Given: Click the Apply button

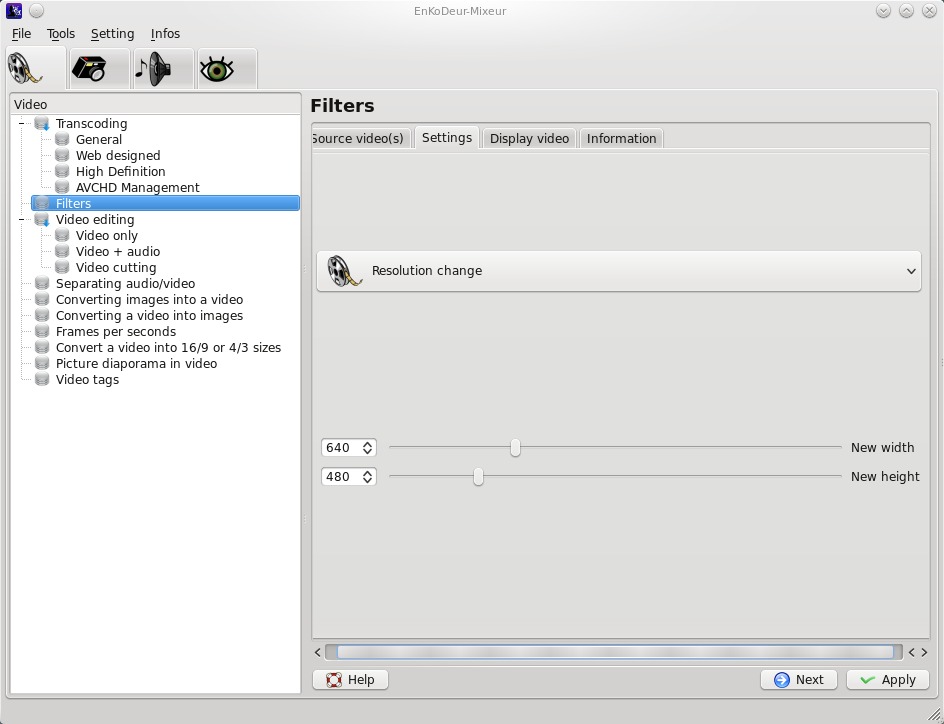Looking at the screenshot, I should tap(888, 679).
